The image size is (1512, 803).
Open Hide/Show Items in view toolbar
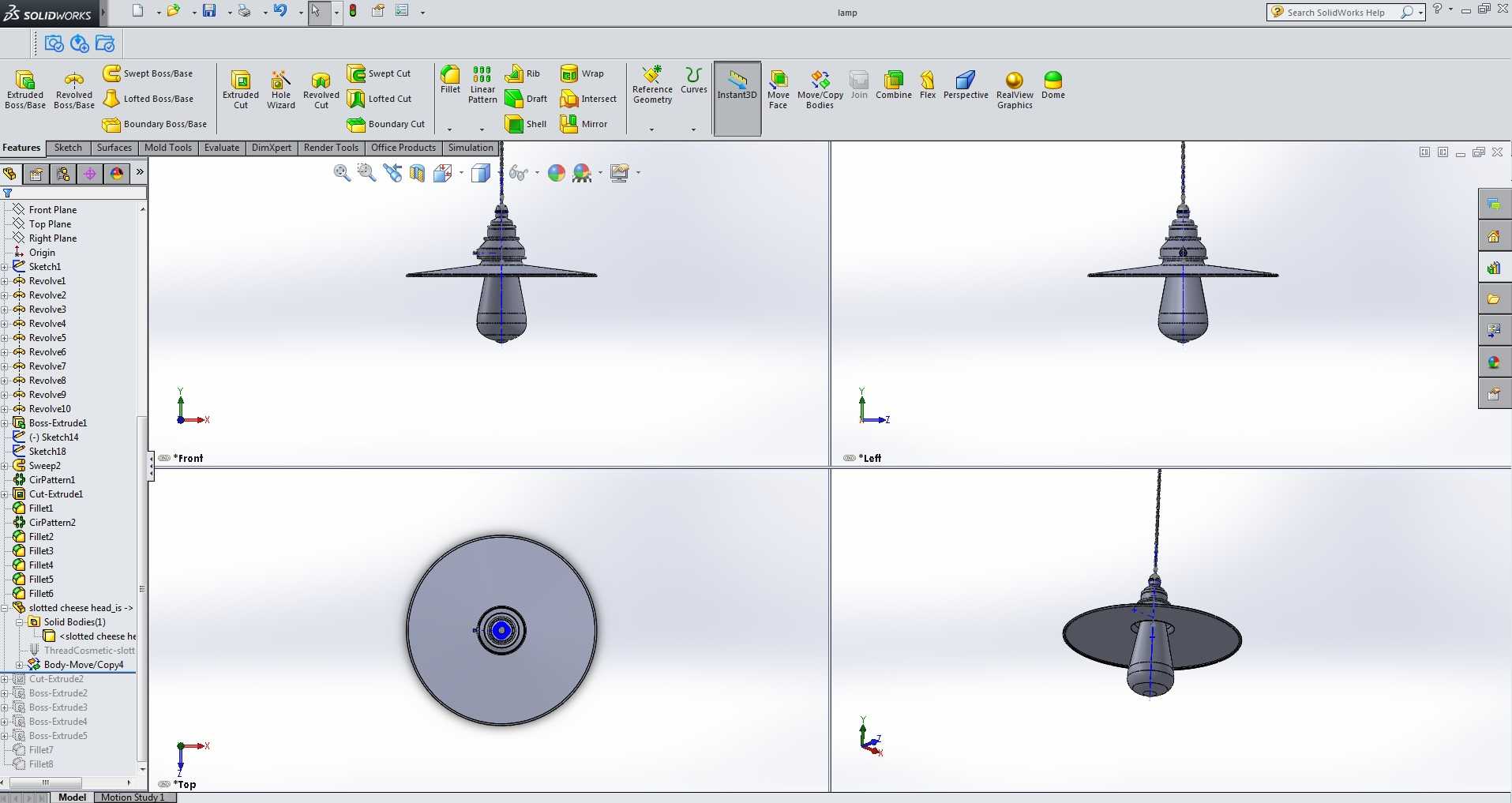(x=518, y=173)
